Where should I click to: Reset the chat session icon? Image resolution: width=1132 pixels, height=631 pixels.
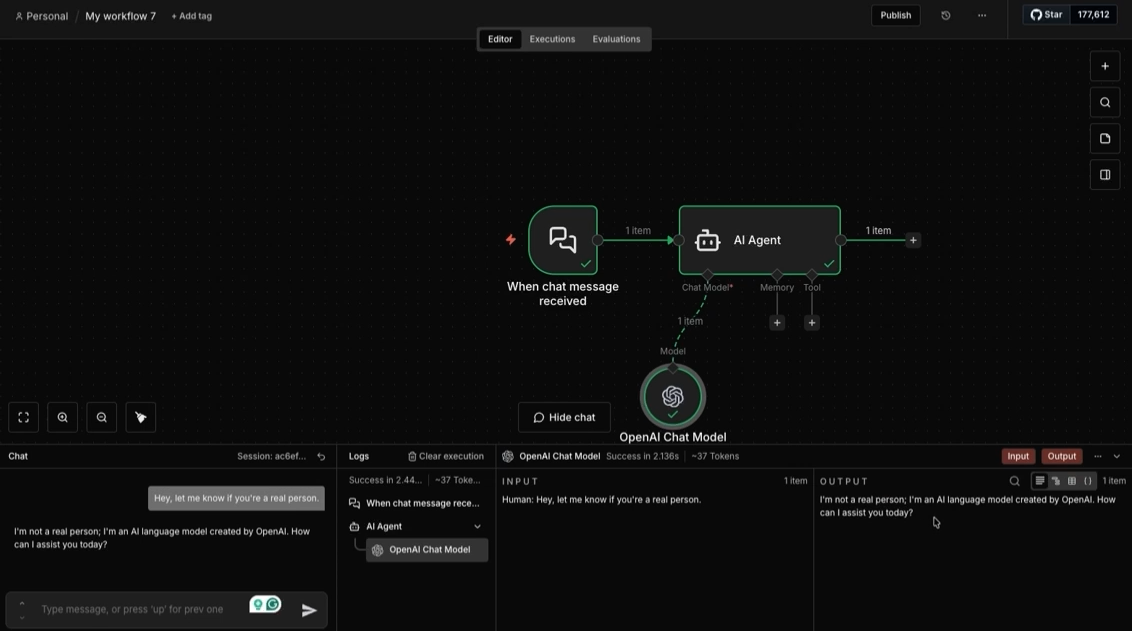(321, 456)
